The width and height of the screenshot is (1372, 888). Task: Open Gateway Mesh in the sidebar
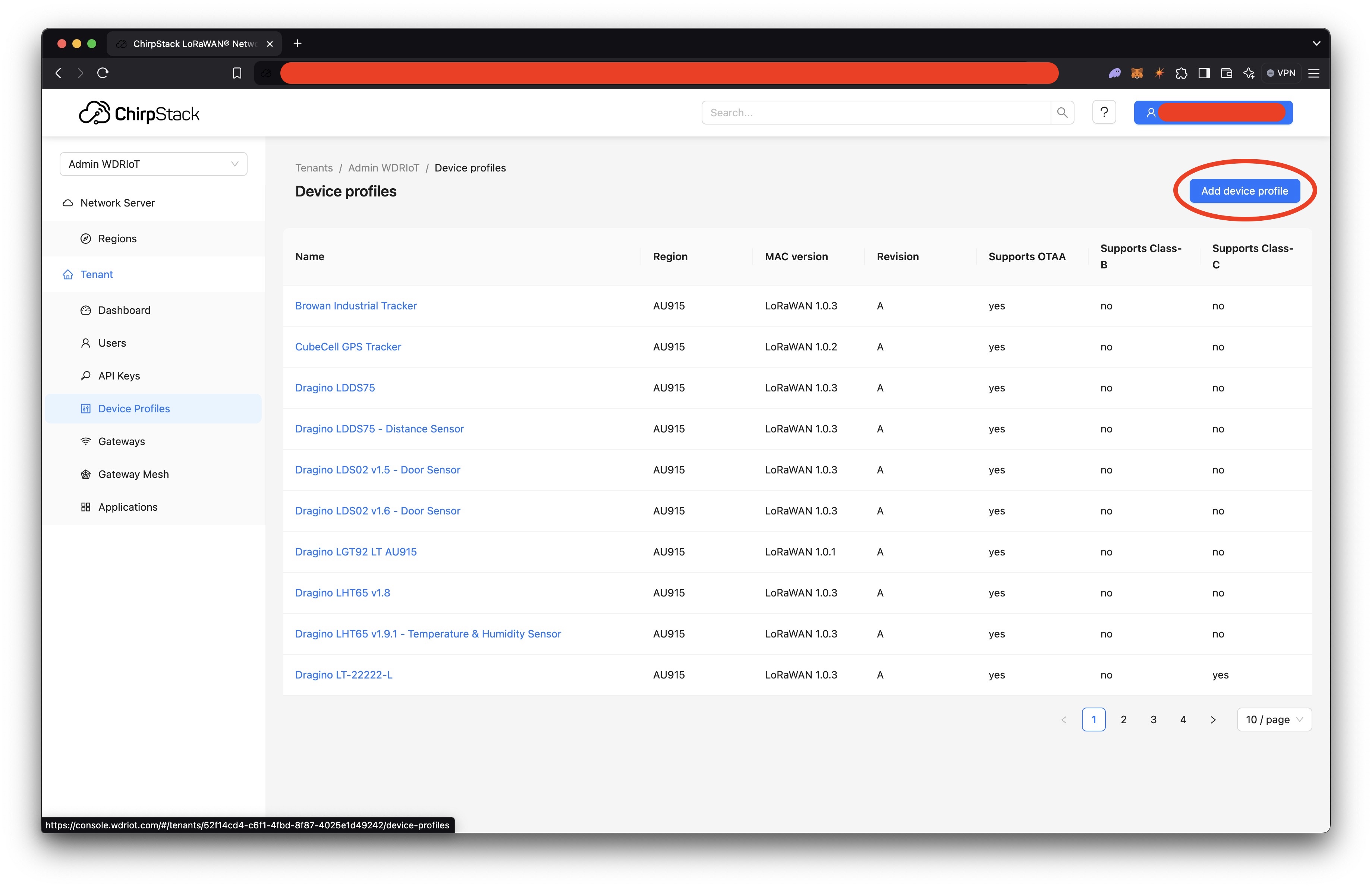[154, 474]
